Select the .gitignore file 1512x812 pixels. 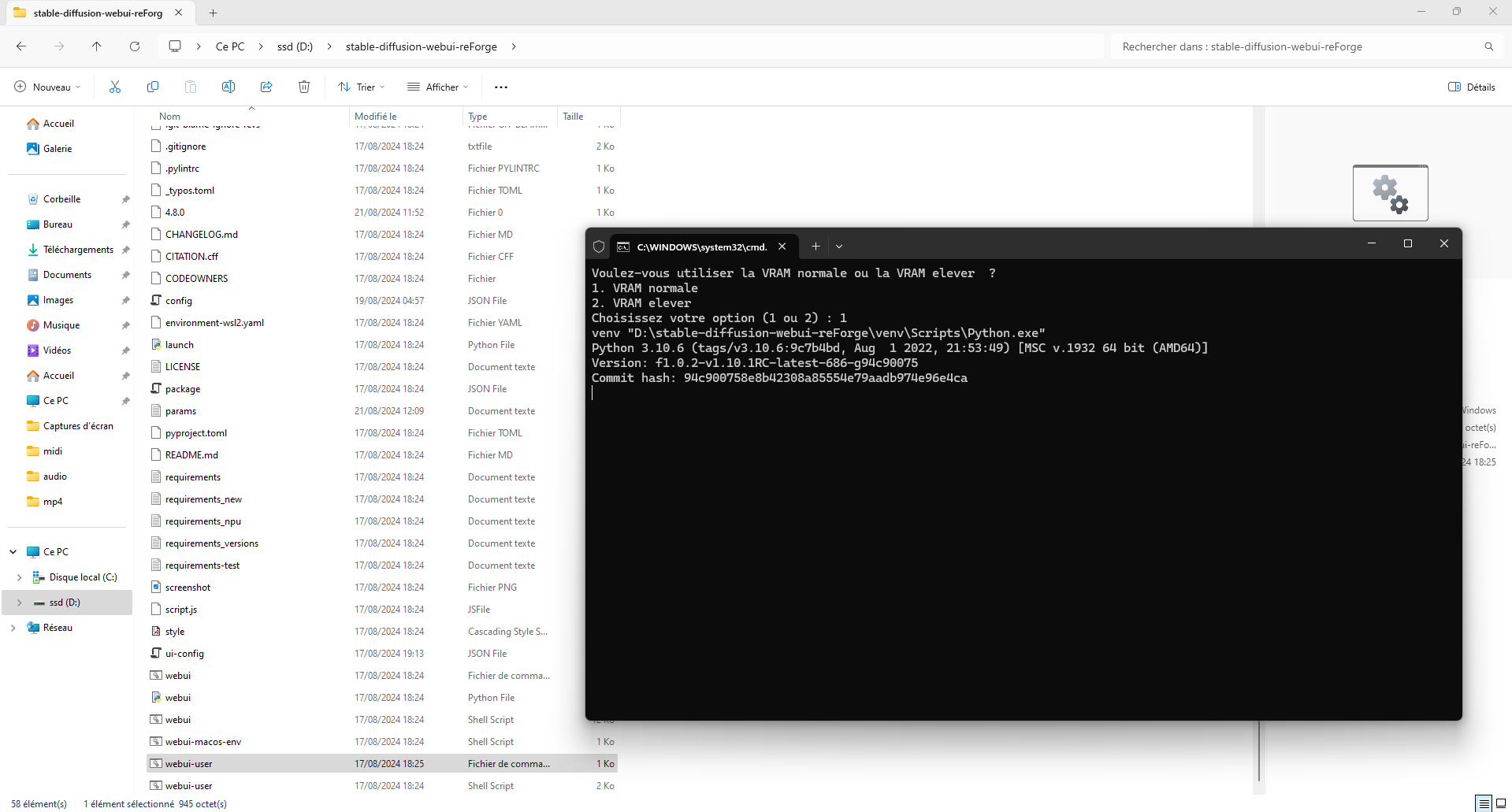point(186,146)
